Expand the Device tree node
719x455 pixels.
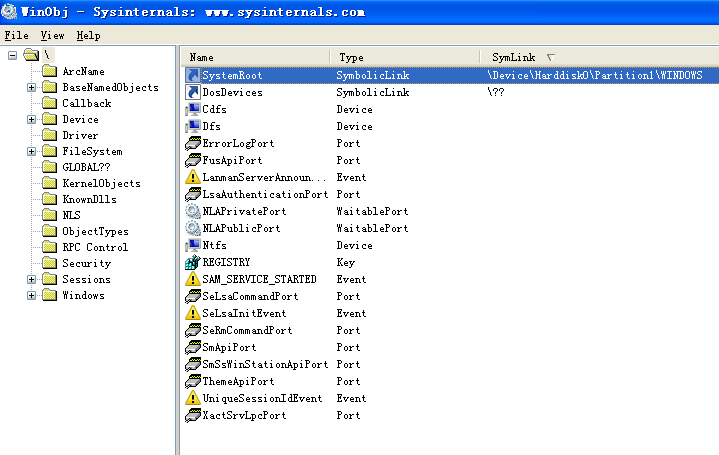pos(31,119)
